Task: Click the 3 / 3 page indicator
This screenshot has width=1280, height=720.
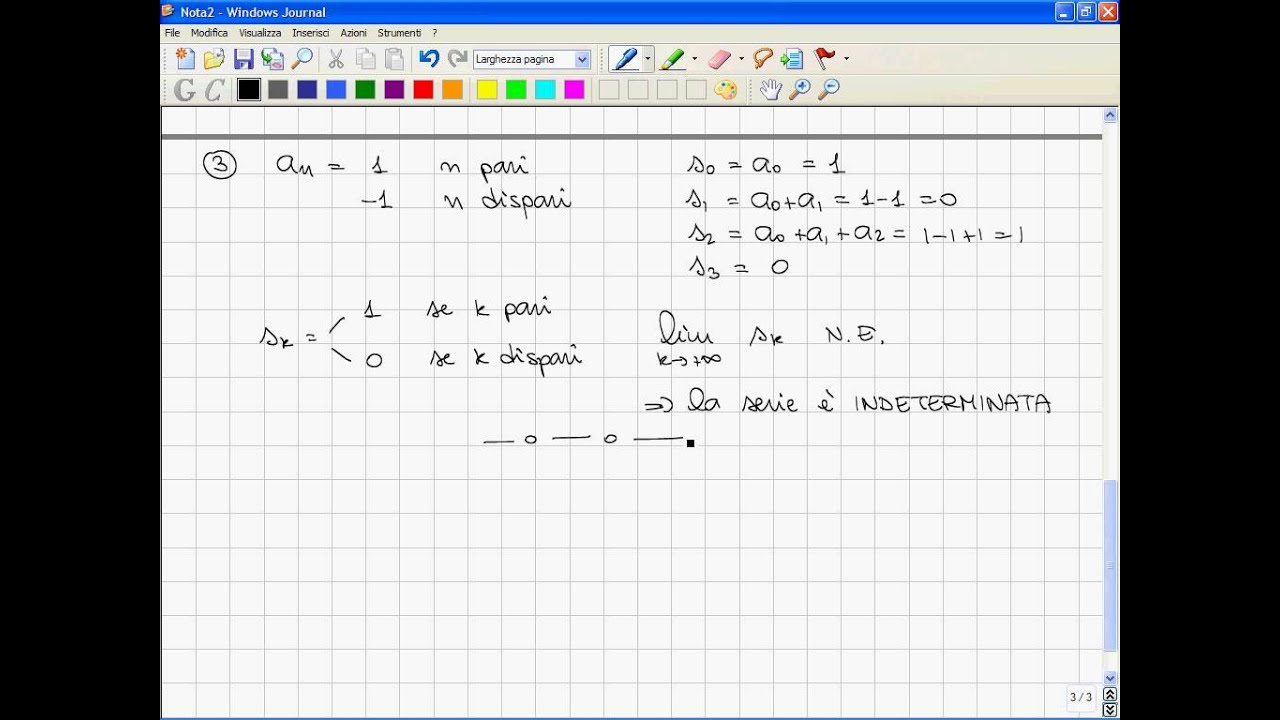Action: click(1081, 697)
